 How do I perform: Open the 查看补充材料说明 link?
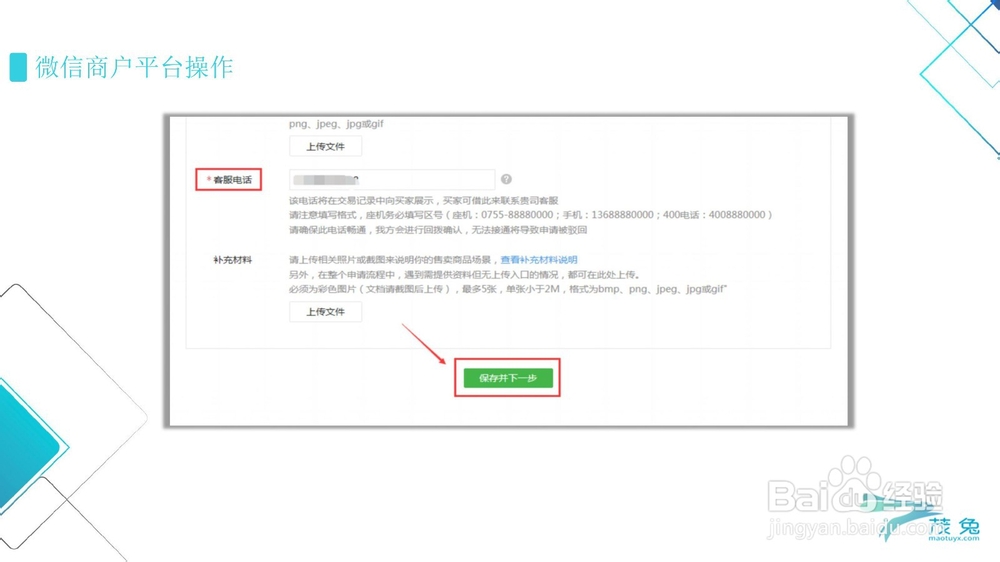coord(539,260)
